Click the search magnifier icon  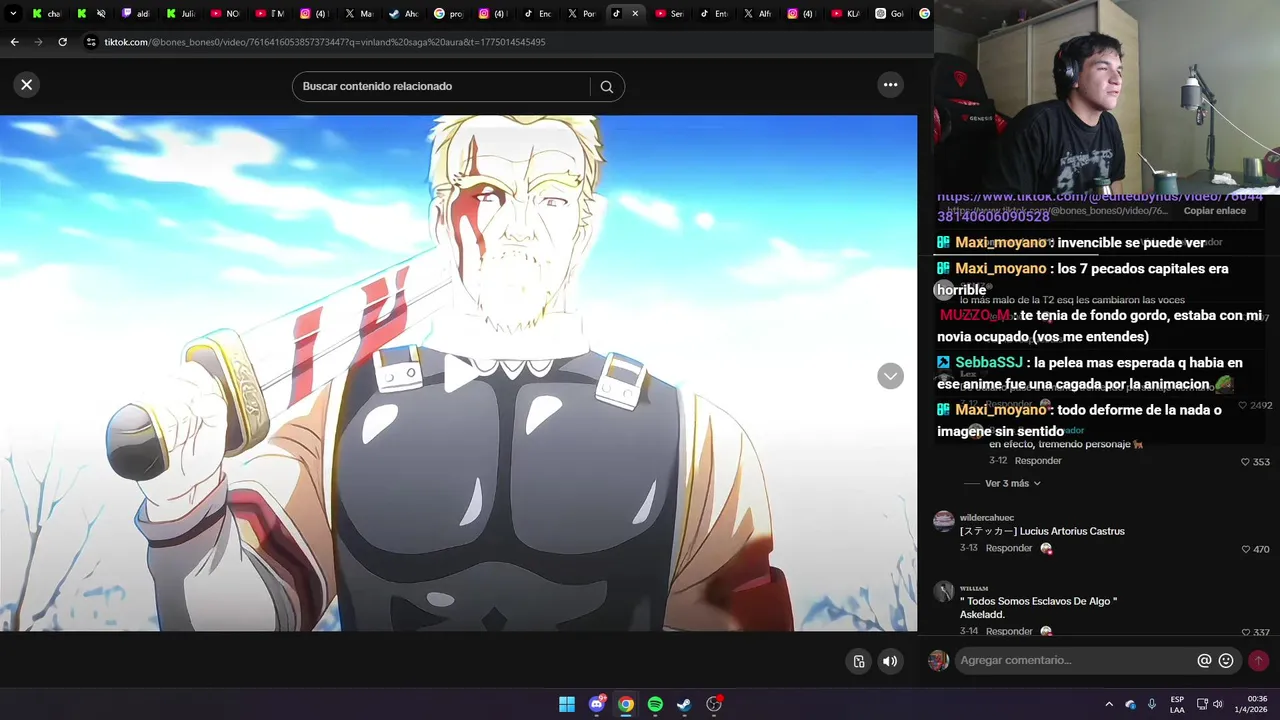pos(606,86)
